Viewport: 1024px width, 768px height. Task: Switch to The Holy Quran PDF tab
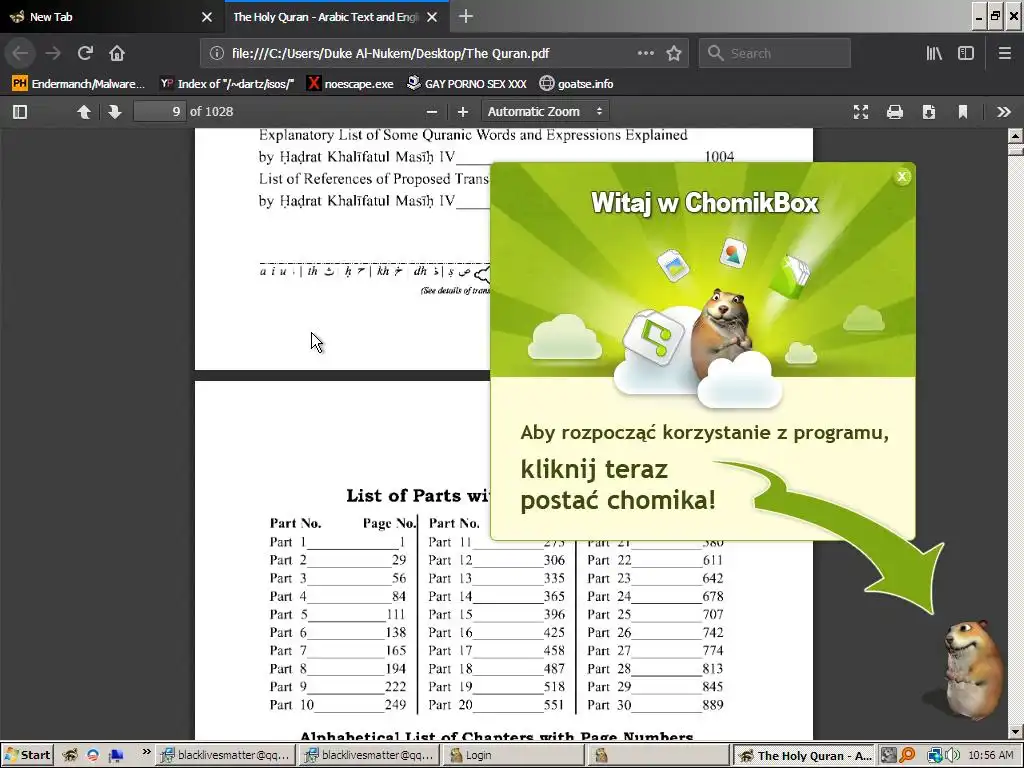click(x=327, y=17)
